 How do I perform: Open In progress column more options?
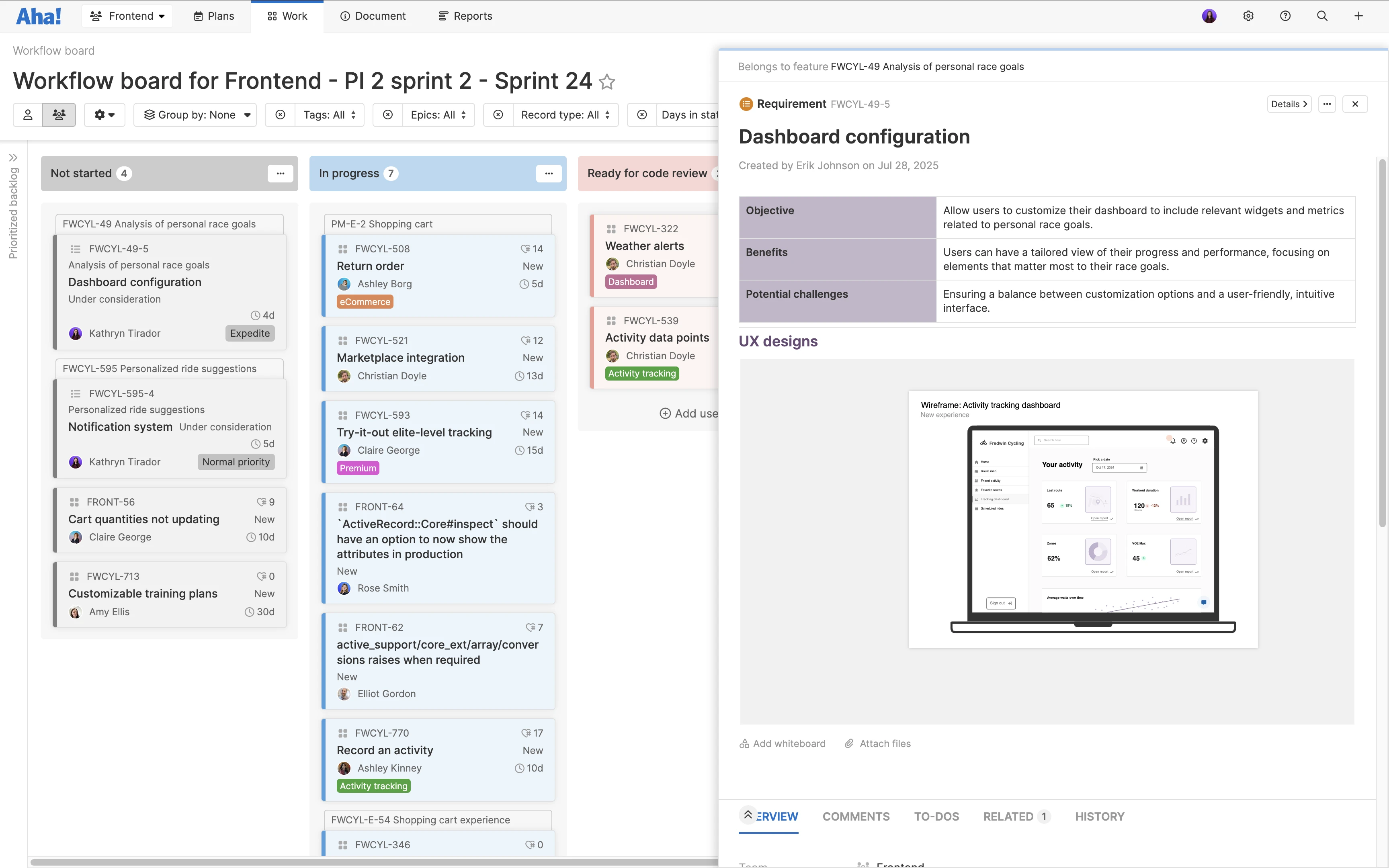pyautogui.click(x=548, y=173)
